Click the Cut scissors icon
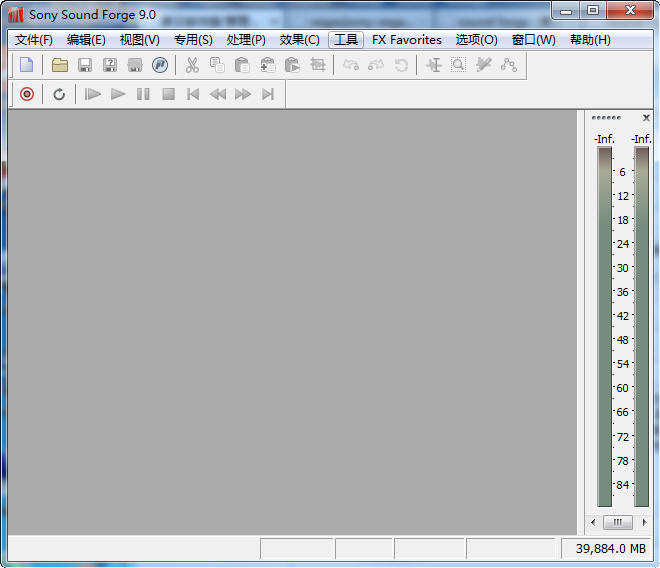The width and height of the screenshot is (660, 568). (192, 65)
